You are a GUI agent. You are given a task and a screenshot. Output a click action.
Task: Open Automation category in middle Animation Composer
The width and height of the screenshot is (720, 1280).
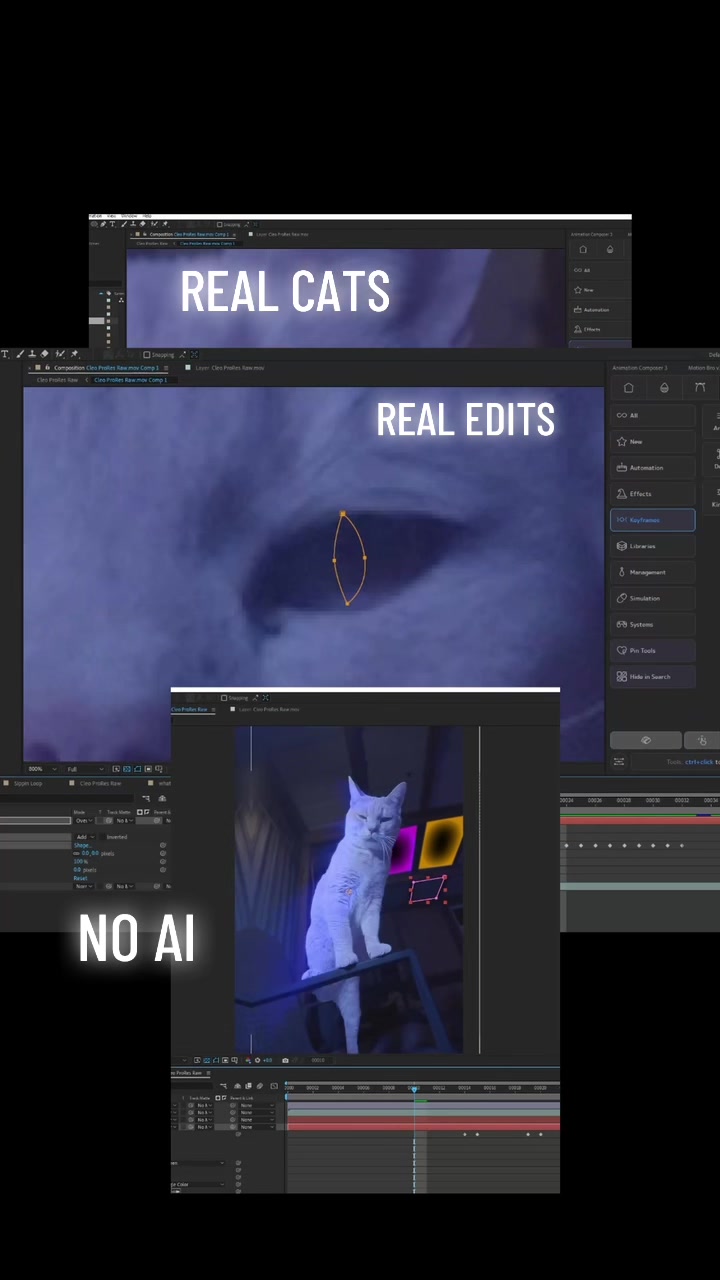[x=652, y=467]
